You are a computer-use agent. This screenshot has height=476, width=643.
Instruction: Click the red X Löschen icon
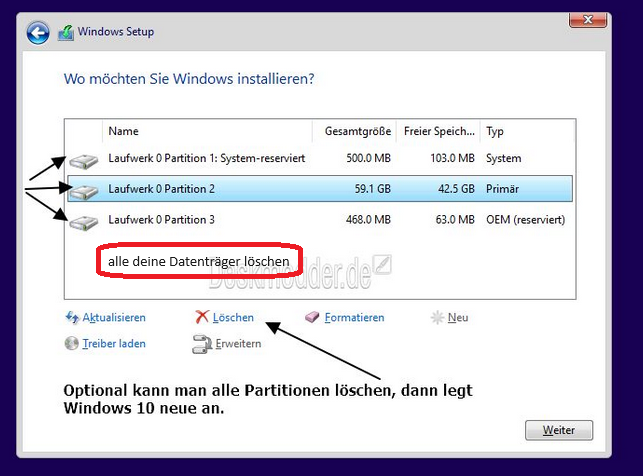coord(202,317)
